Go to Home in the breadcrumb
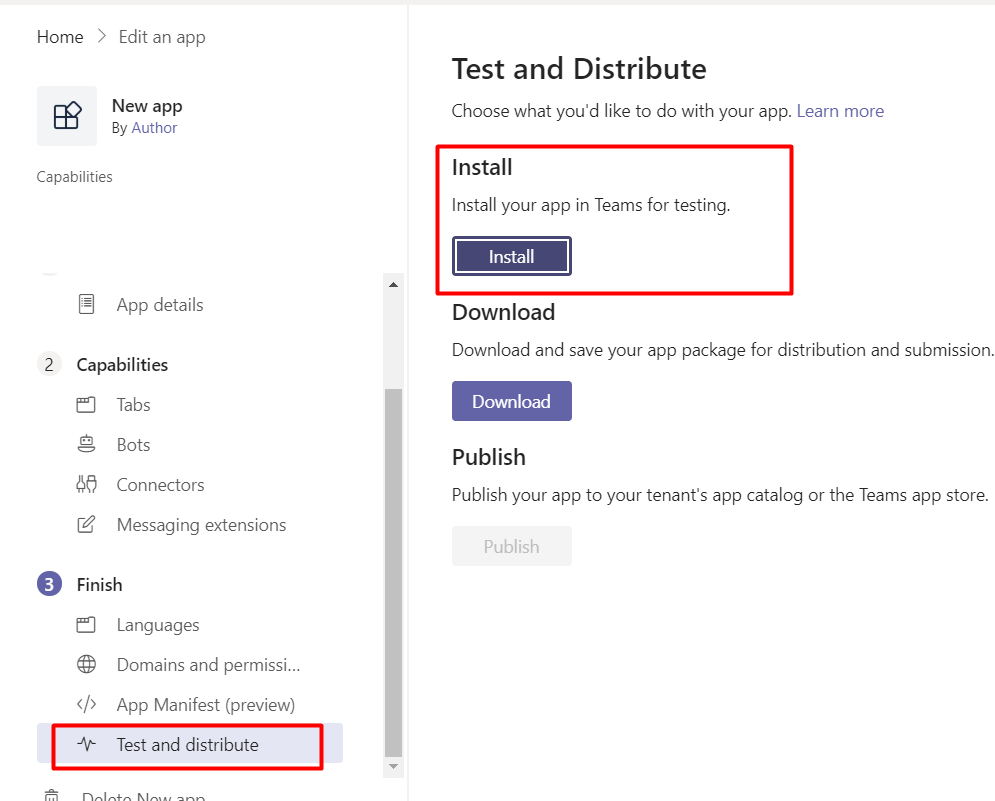The width and height of the screenshot is (995, 801). (60, 37)
